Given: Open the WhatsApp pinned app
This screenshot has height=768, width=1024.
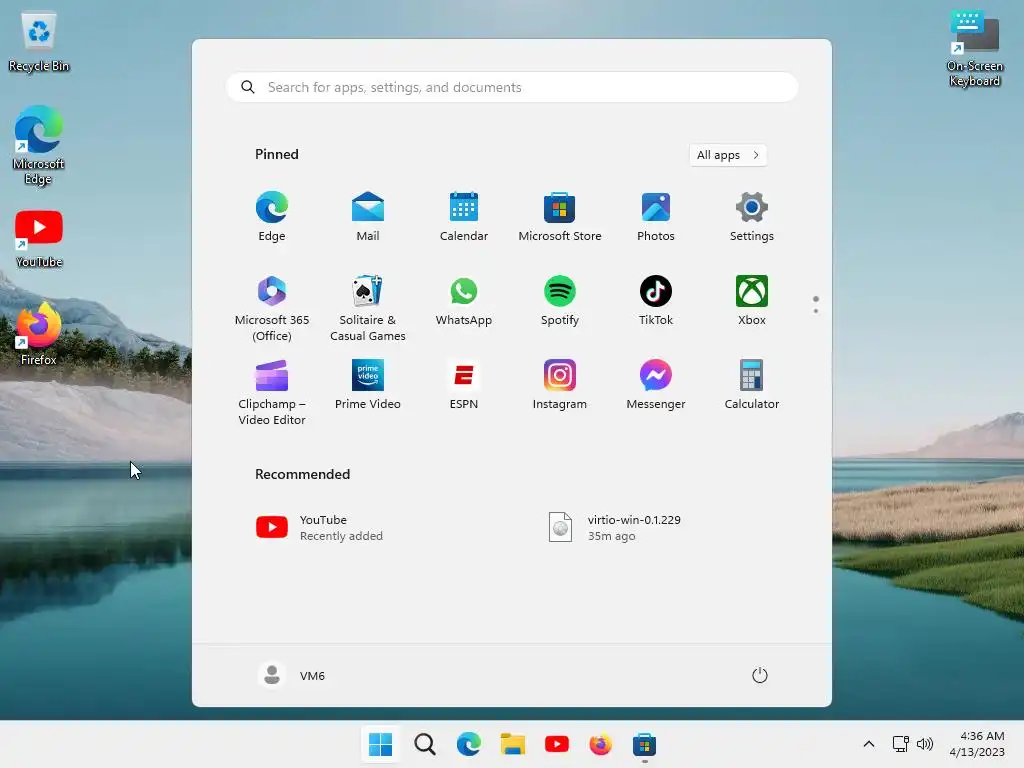Looking at the screenshot, I should 464,301.
